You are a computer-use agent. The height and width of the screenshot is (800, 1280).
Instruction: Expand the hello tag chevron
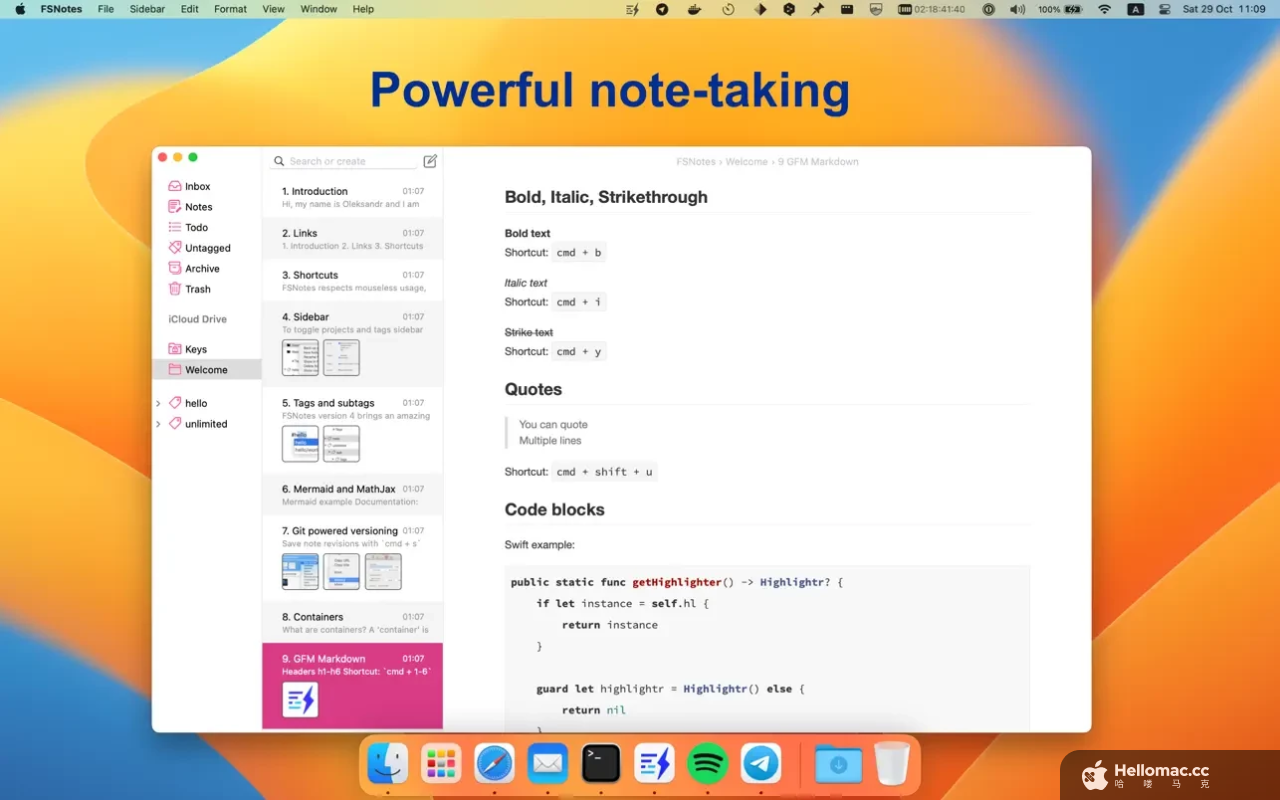pyautogui.click(x=158, y=403)
